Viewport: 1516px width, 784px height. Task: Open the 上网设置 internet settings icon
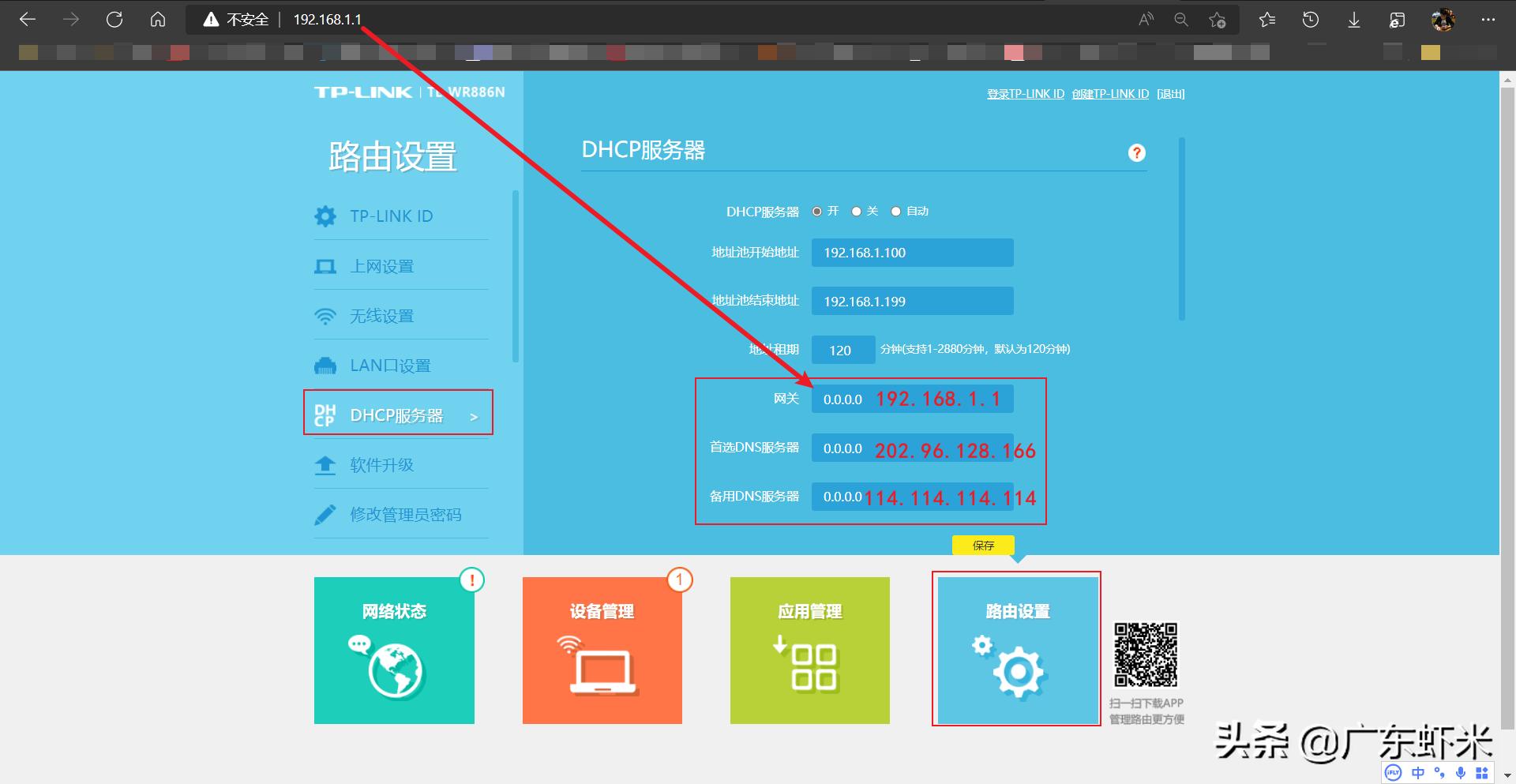[325, 266]
